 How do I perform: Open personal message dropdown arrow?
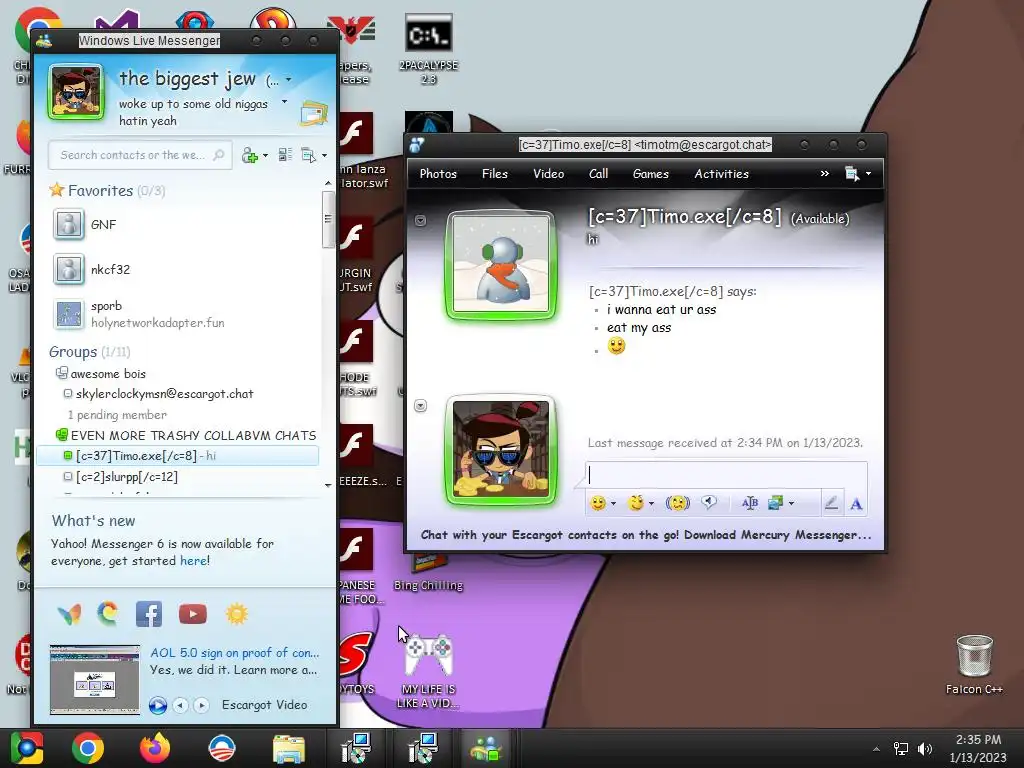tap(284, 102)
